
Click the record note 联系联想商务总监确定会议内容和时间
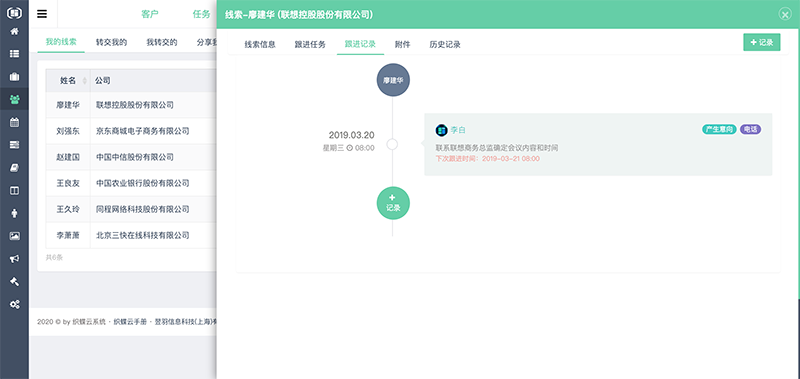tap(496, 148)
